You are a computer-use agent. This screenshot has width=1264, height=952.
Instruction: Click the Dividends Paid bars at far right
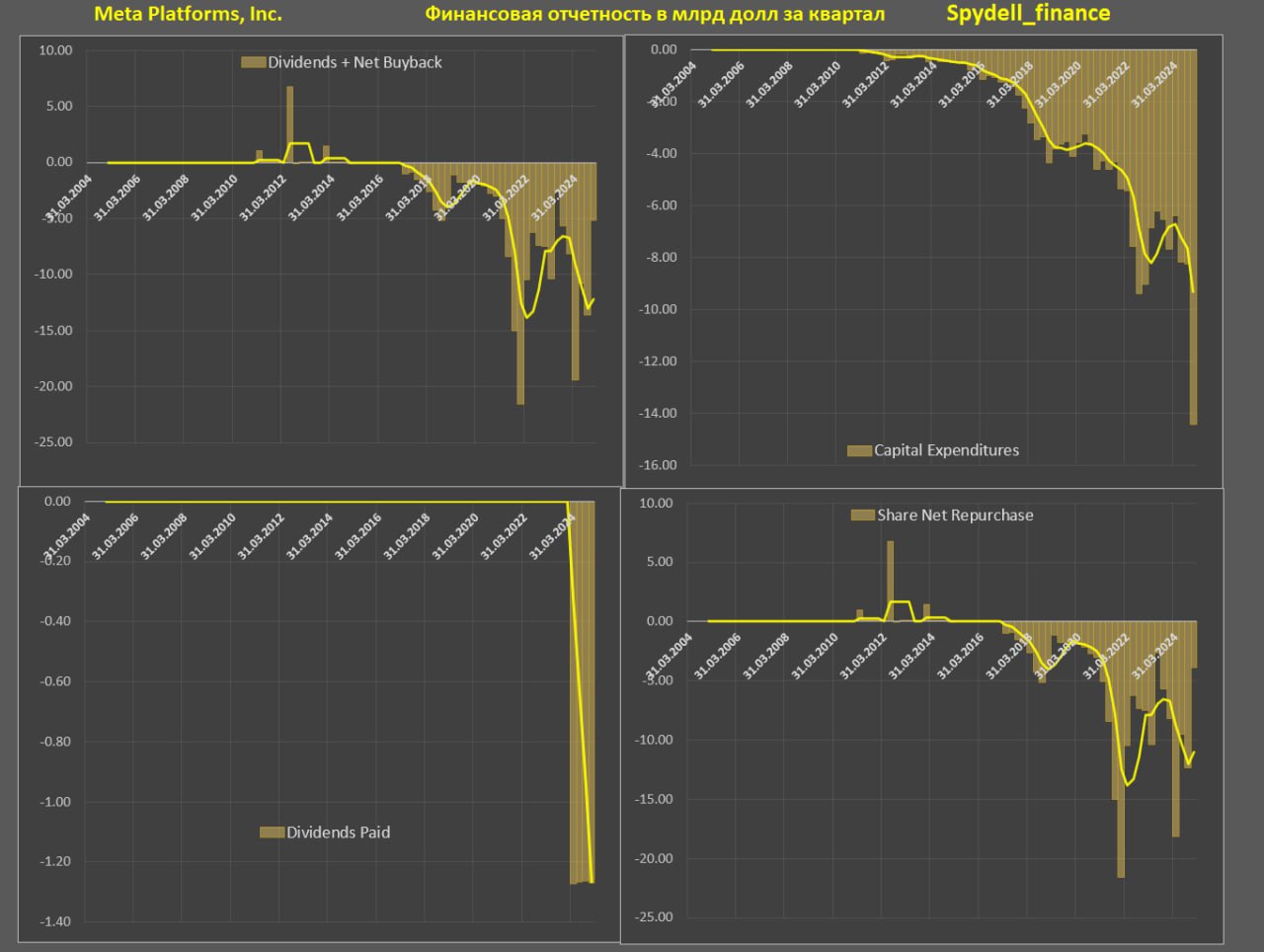click(x=582, y=691)
